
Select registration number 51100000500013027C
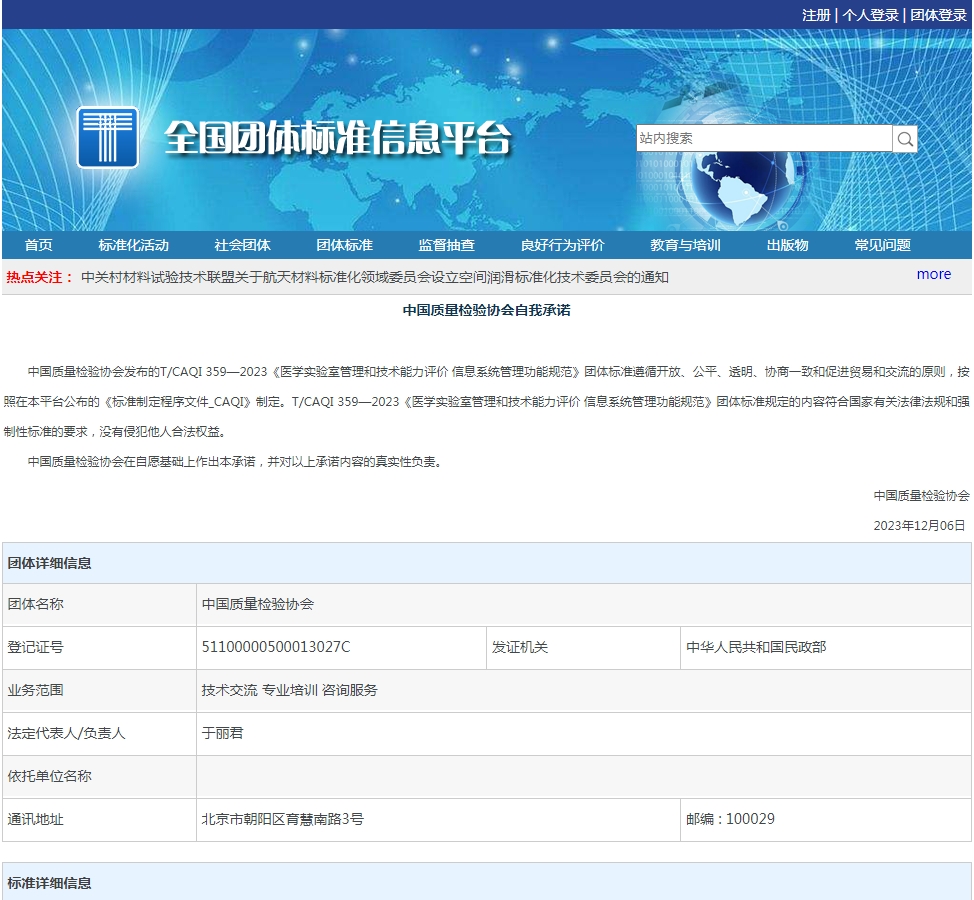(276, 647)
